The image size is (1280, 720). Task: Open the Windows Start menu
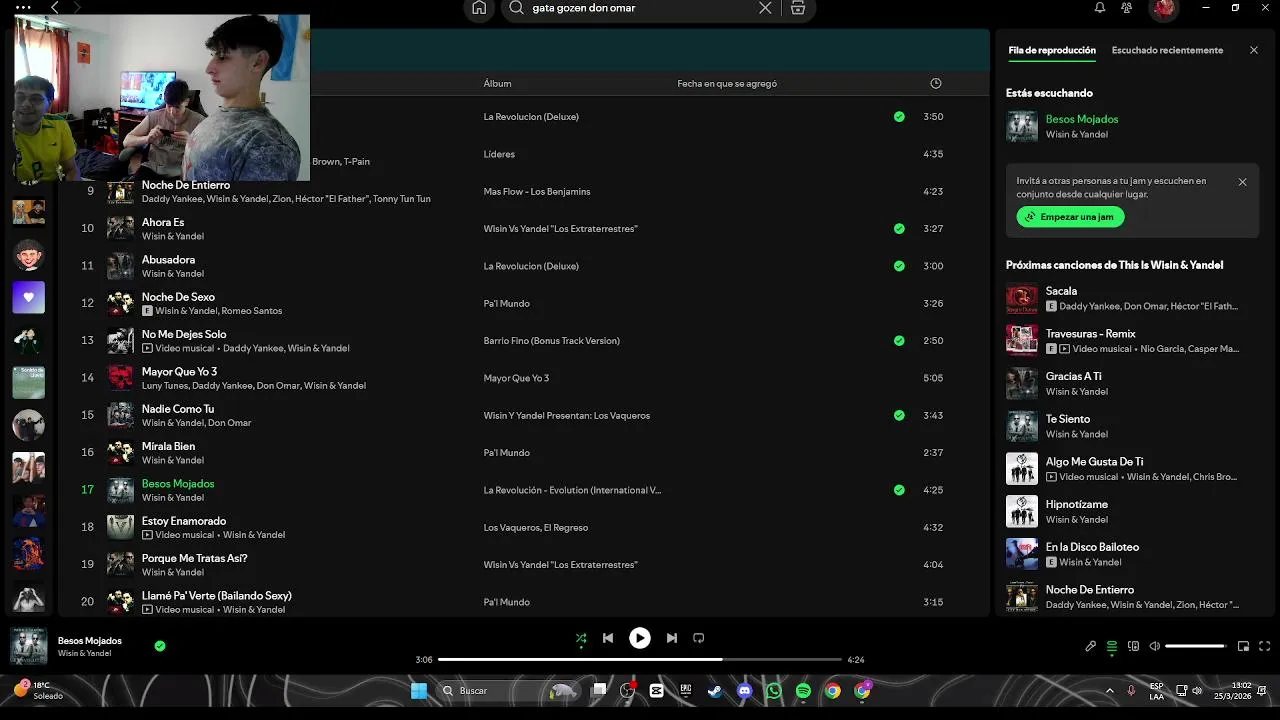tap(419, 690)
